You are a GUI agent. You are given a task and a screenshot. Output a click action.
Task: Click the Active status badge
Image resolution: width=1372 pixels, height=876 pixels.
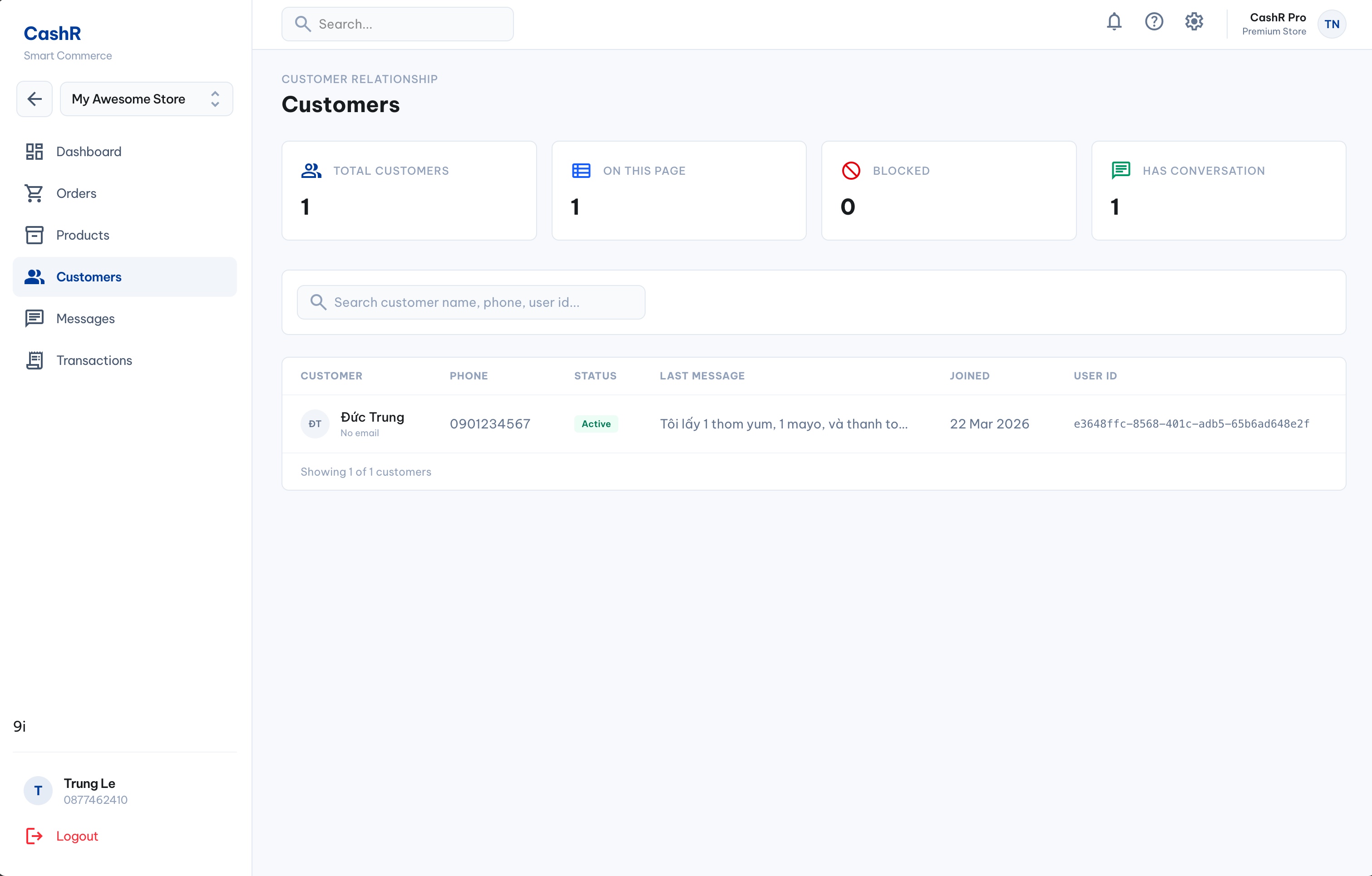click(x=595, y=424)
